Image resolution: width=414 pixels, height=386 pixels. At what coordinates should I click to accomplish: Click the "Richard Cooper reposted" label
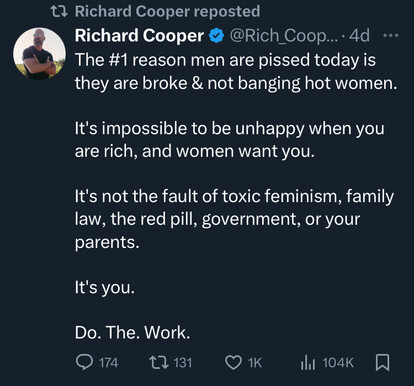(x=167, y=11)
